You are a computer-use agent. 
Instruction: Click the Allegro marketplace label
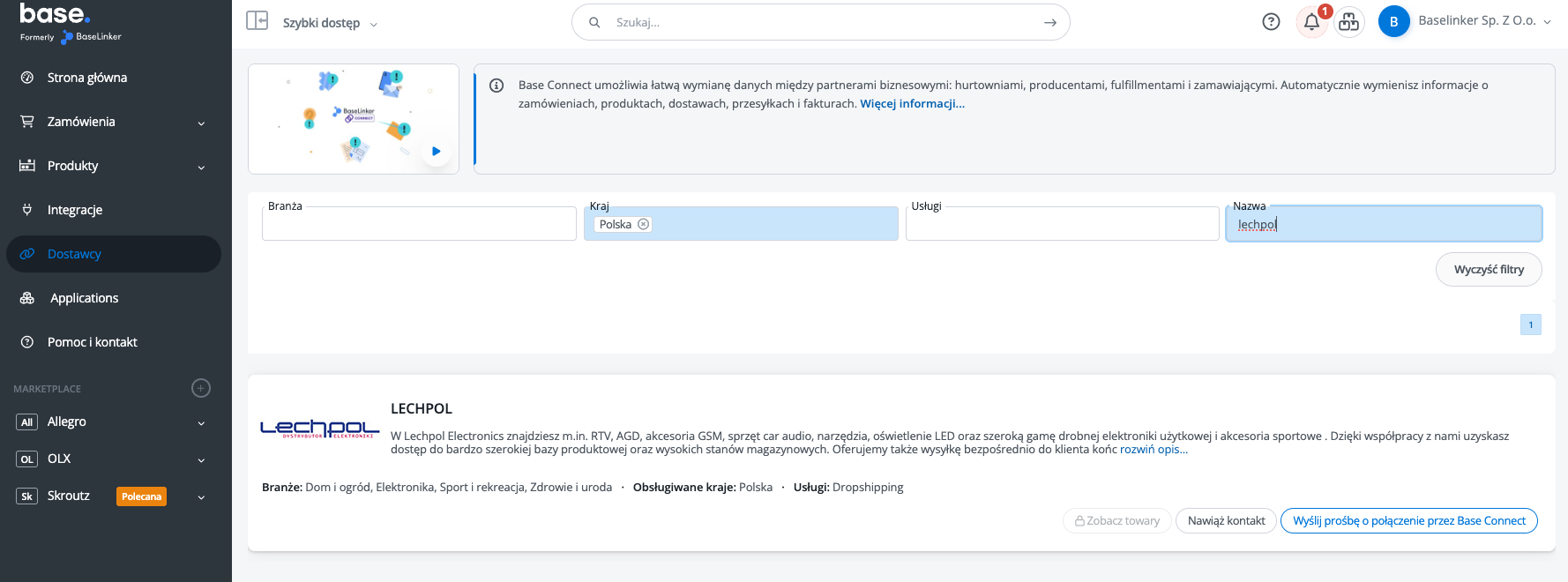click(x=67, y=422)
